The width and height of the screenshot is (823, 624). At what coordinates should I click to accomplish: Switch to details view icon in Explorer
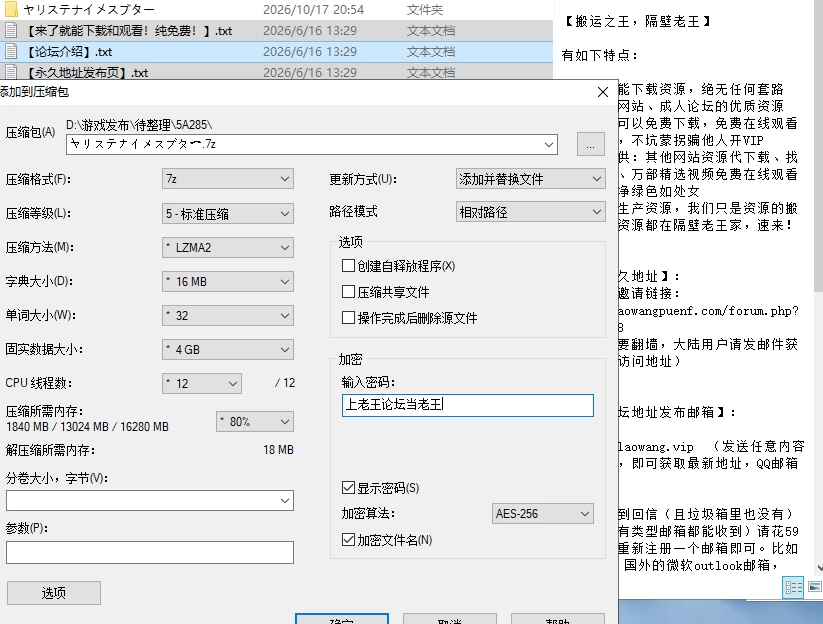(793, 587)
